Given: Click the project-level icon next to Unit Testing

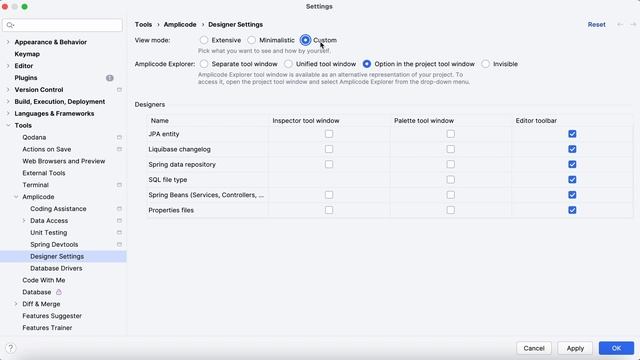Looking at the screenshot, I should (119, 232).
